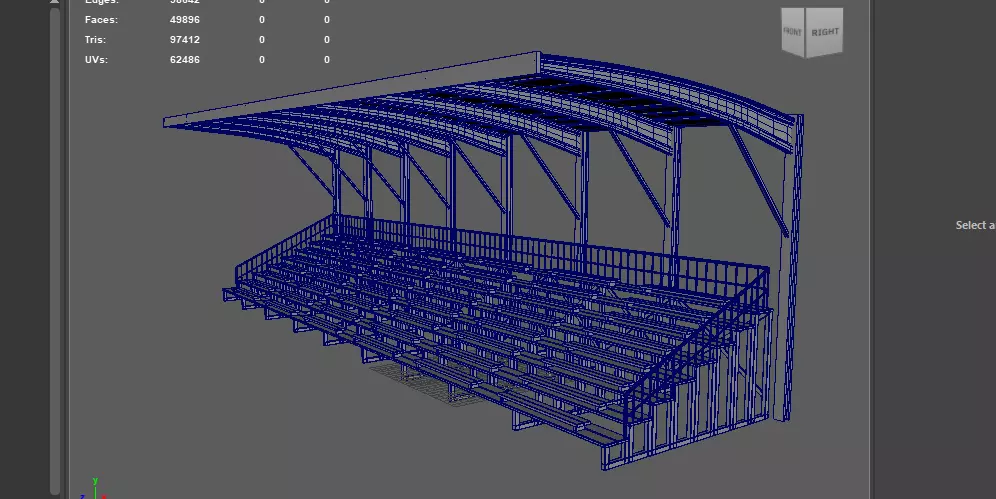Click the left panel vertical scrollbar
This screenshot has width=996, height=499.
(55, 250)
